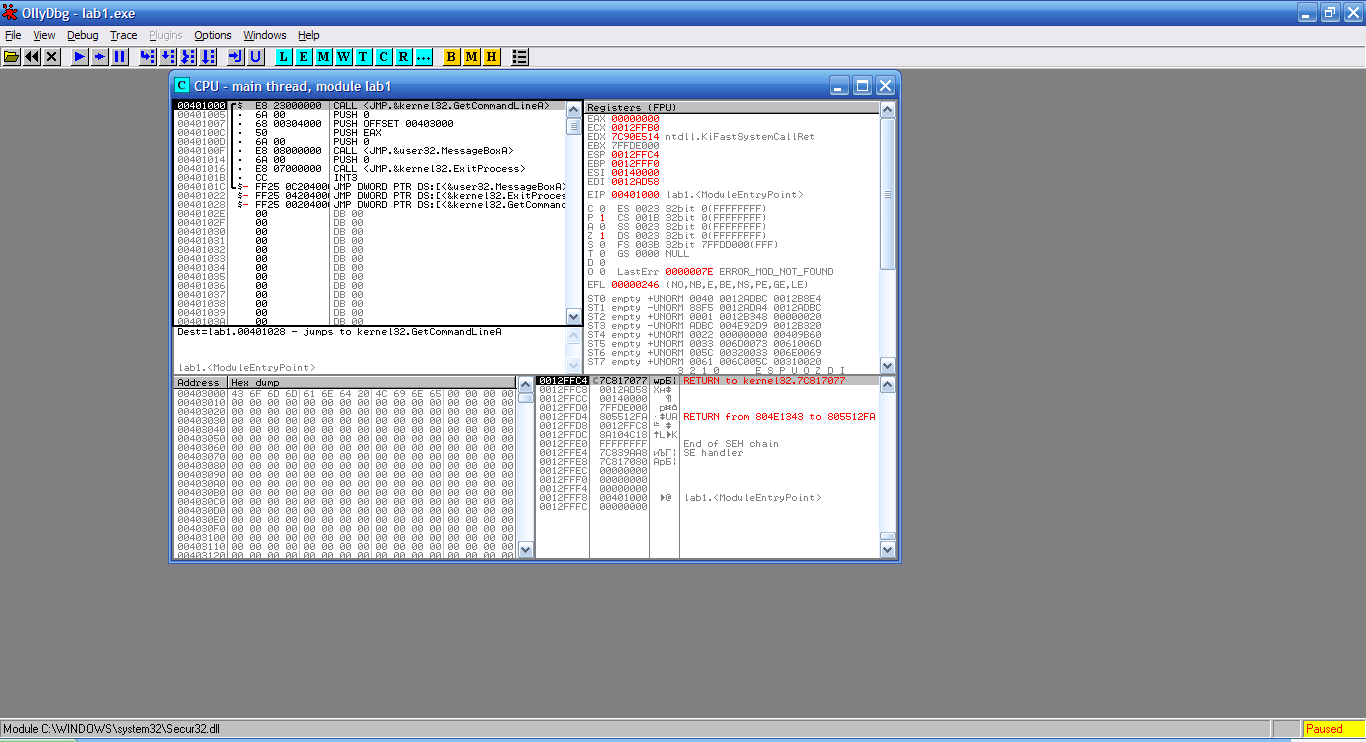The image size is (1366, 742).
Task: Open the Source files list icon
Action: coord(520,57)
